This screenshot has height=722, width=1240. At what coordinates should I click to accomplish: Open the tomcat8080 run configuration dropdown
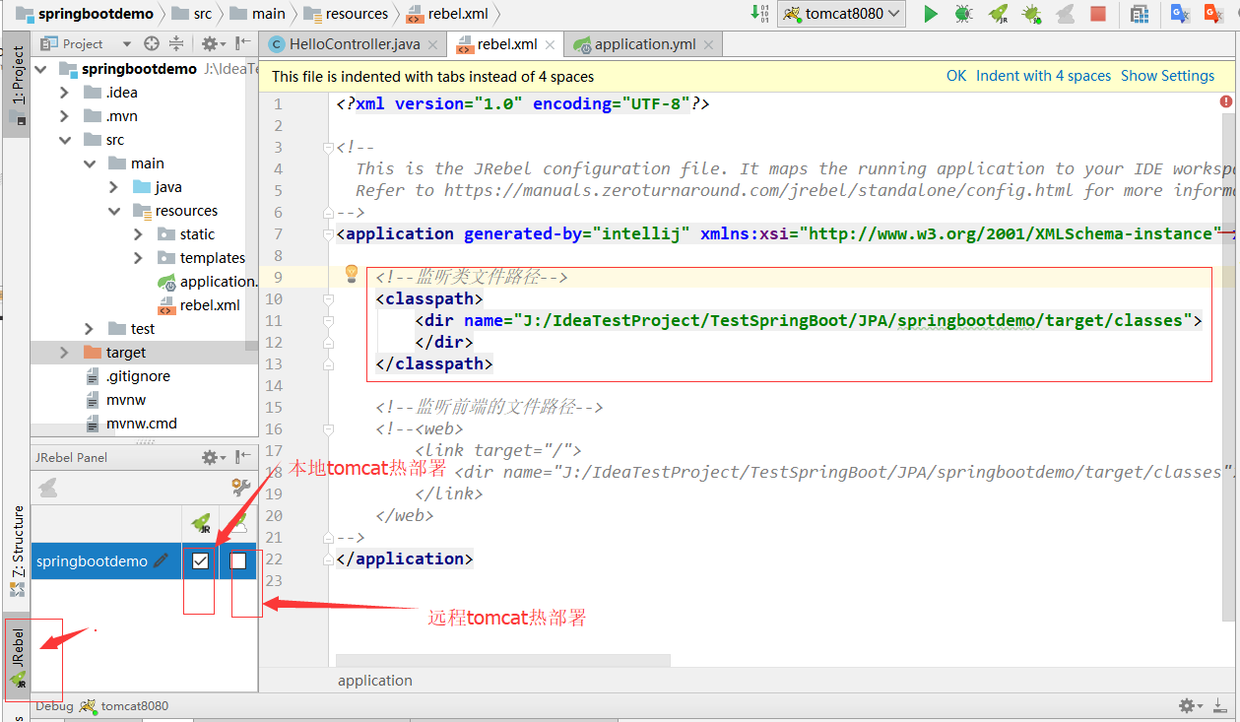(x=842, y=14)
